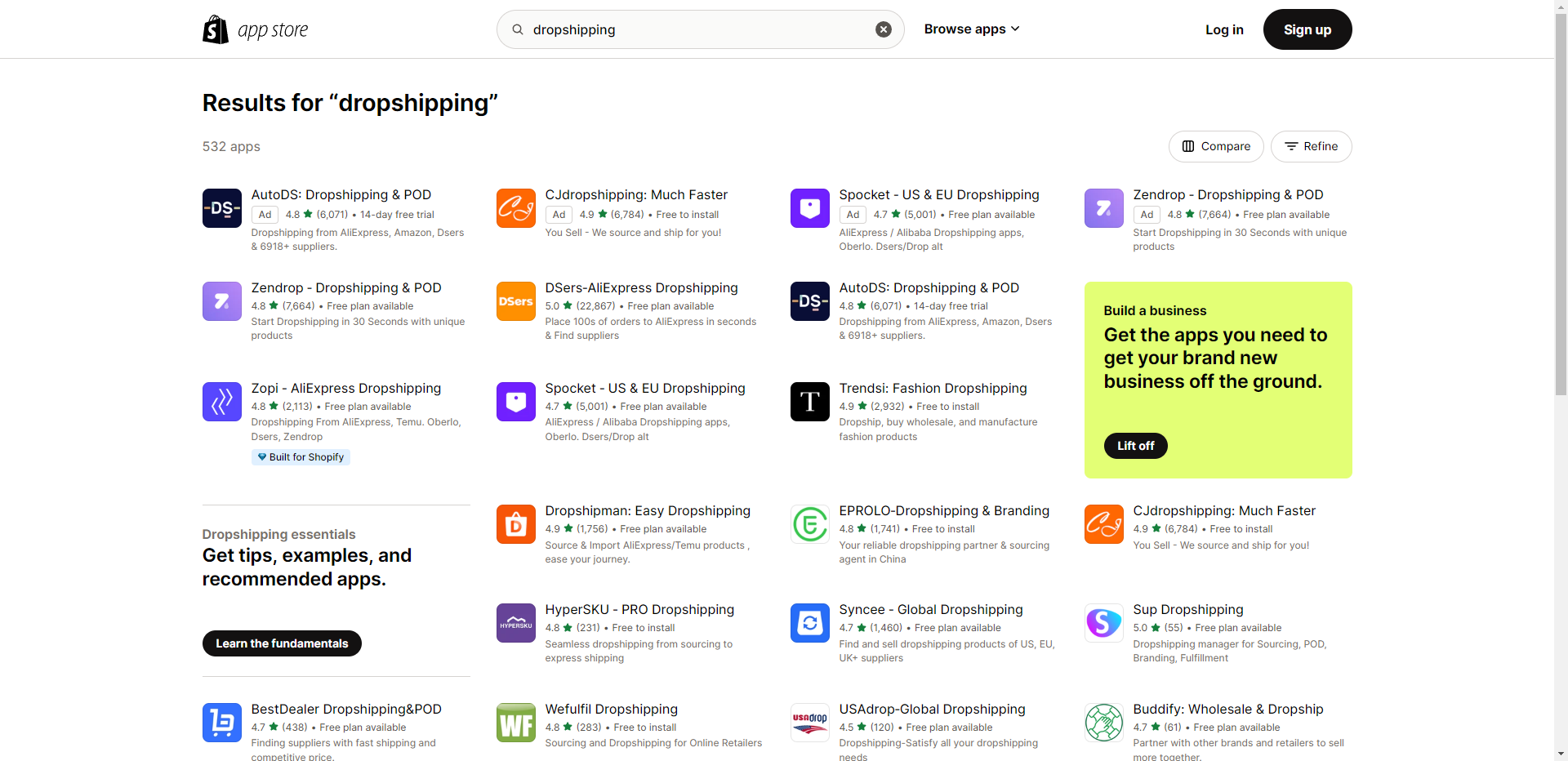Clear the search field with X icon
The image size is (1568, 761).
click(884, 29)
